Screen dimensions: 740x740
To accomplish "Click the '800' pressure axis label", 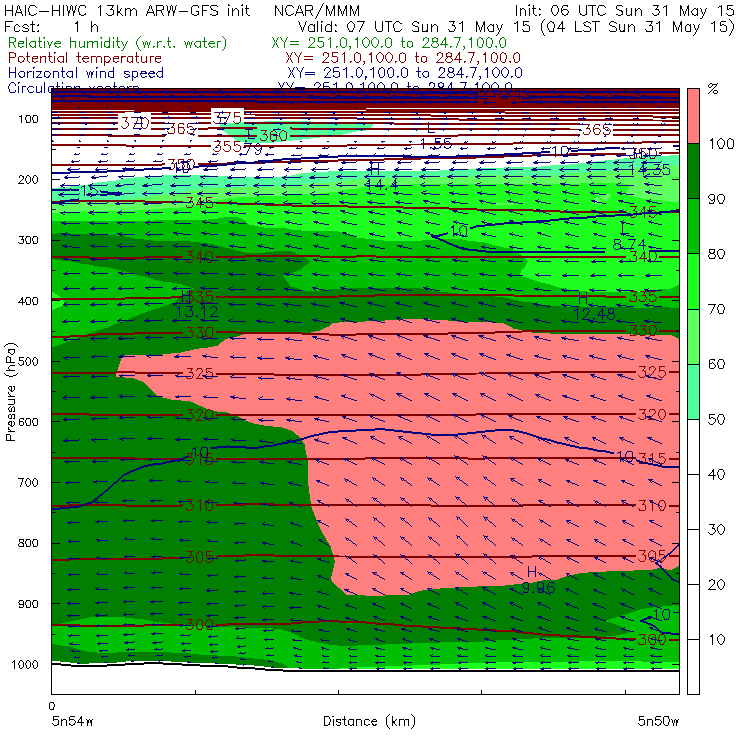I will click(28, 543).
